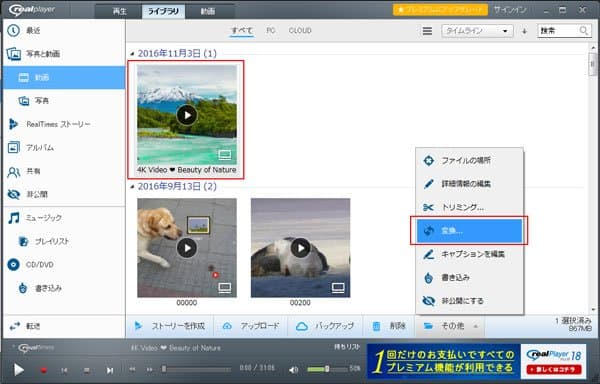600x384 pixels.
Task: Play the 4K Video Beauty of Nature thumbnail
Action: 187,115
